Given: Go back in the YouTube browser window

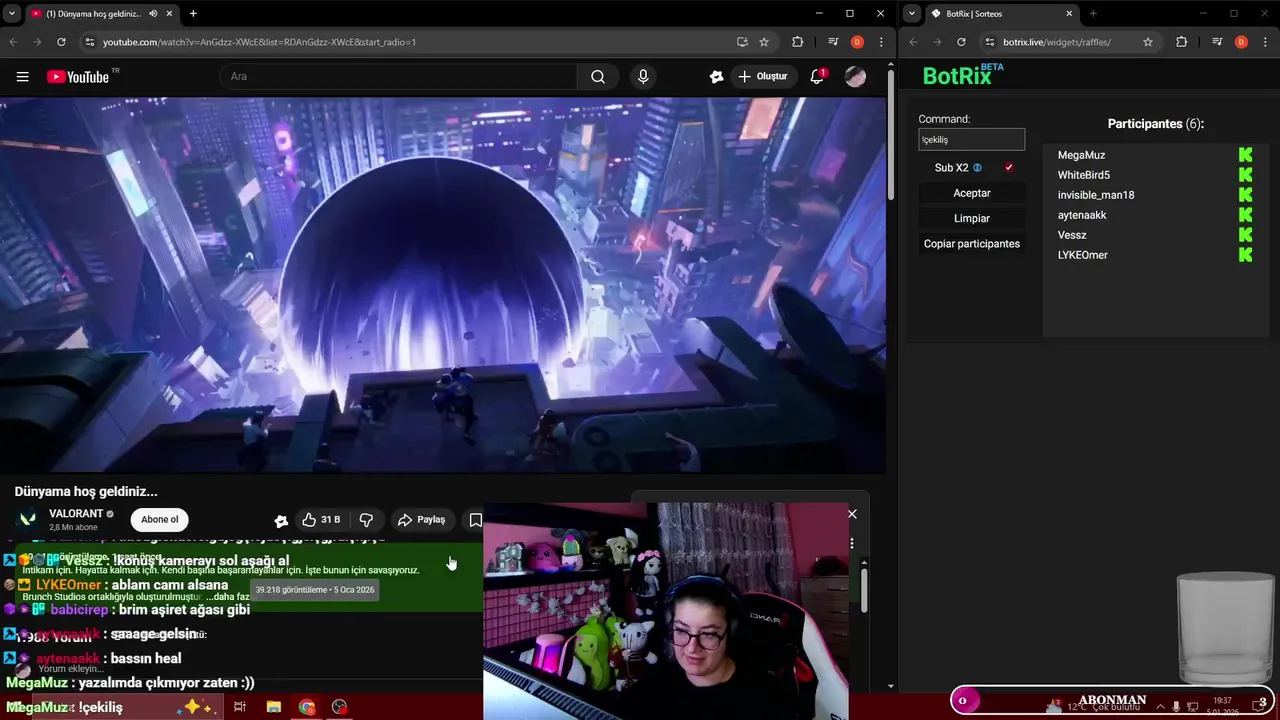Looking at the screenshot, I should coord(13,42).
